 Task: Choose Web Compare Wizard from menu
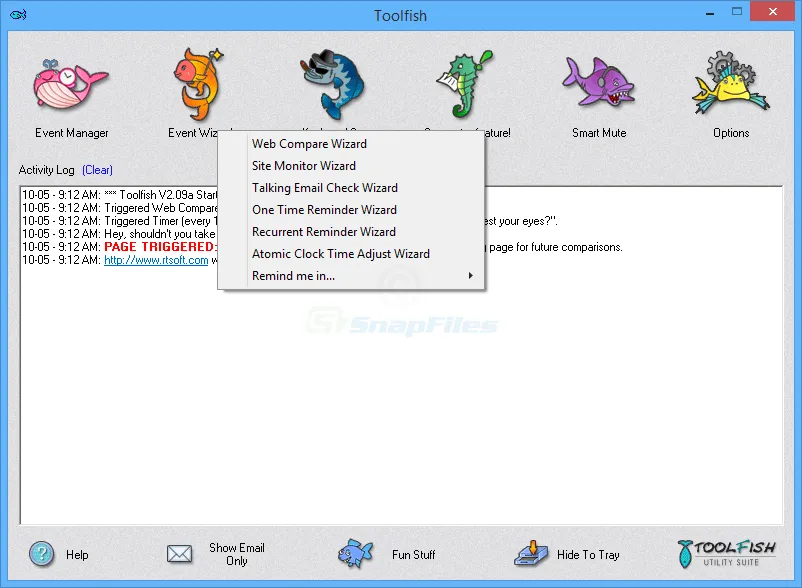pos(351,144)
